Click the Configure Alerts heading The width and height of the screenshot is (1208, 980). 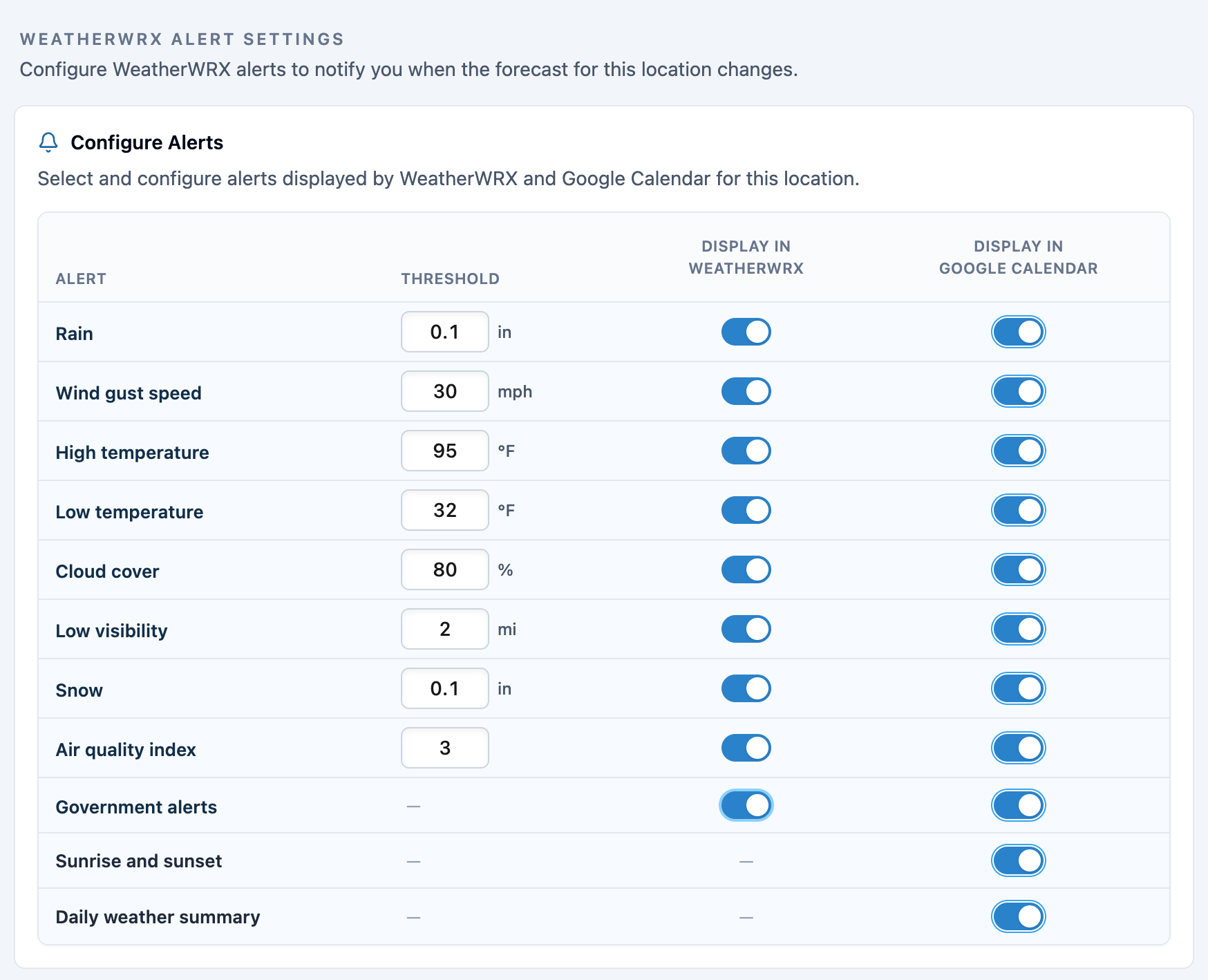(x=147, y=142)
